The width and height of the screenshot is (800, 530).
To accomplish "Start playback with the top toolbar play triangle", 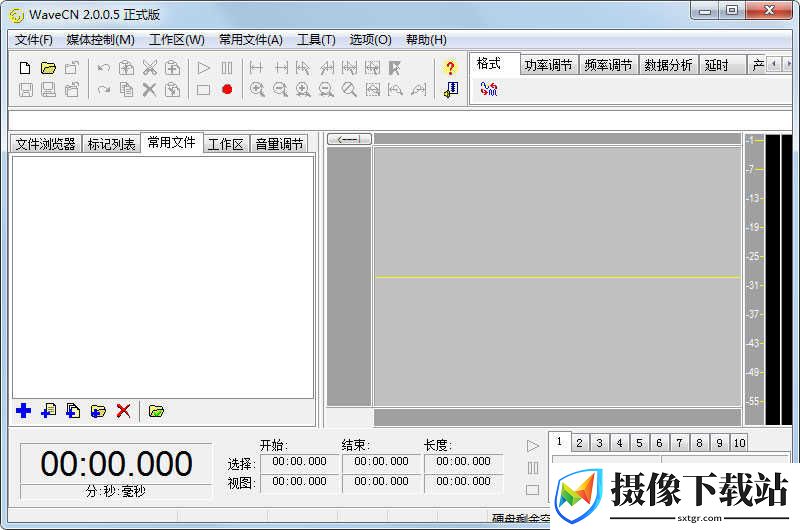I will [204, 68].
